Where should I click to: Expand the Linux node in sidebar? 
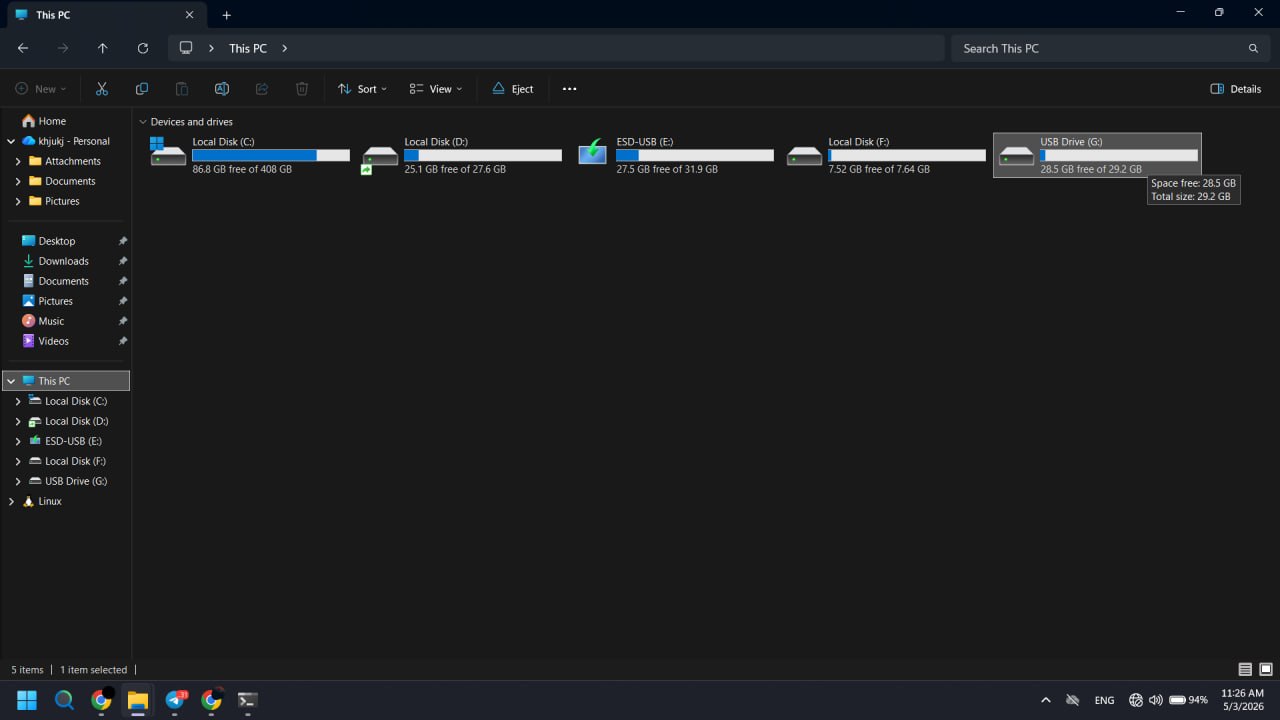(11, 501)
